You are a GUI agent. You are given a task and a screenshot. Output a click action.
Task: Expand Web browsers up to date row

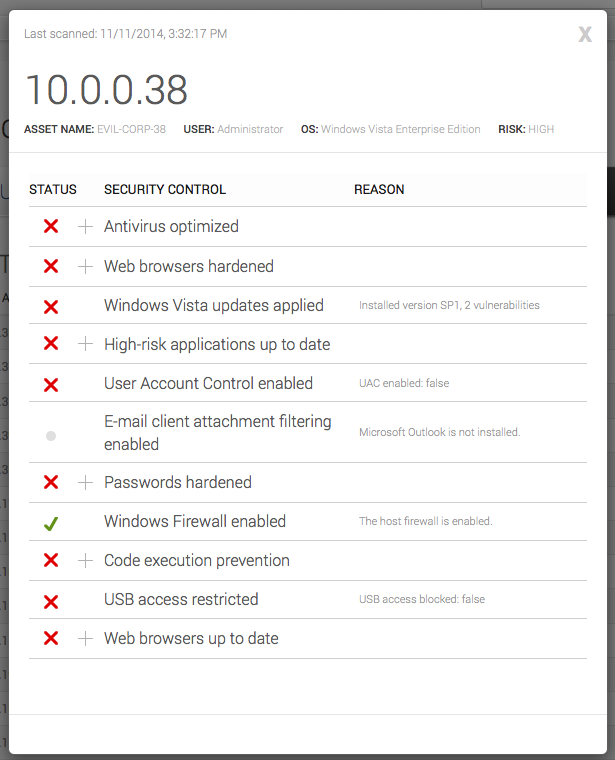point(85,639)
